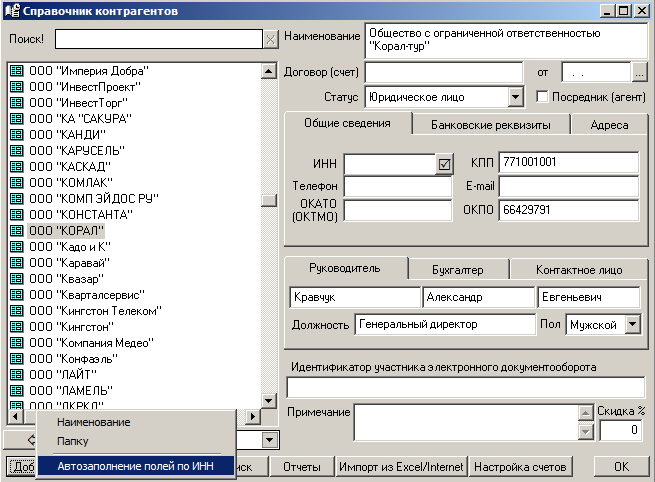Click the clear search X icon
Screen dimensions: 655x482
270,39
